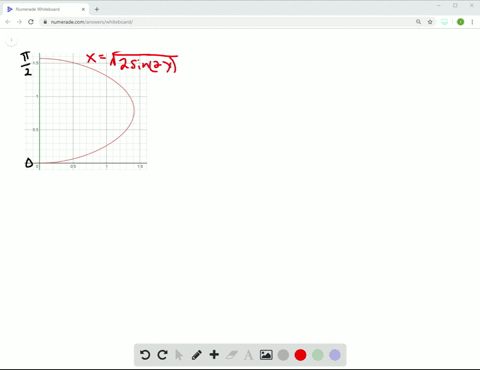
Task: Select the eraser tool
Action: [x=232, y=355]
